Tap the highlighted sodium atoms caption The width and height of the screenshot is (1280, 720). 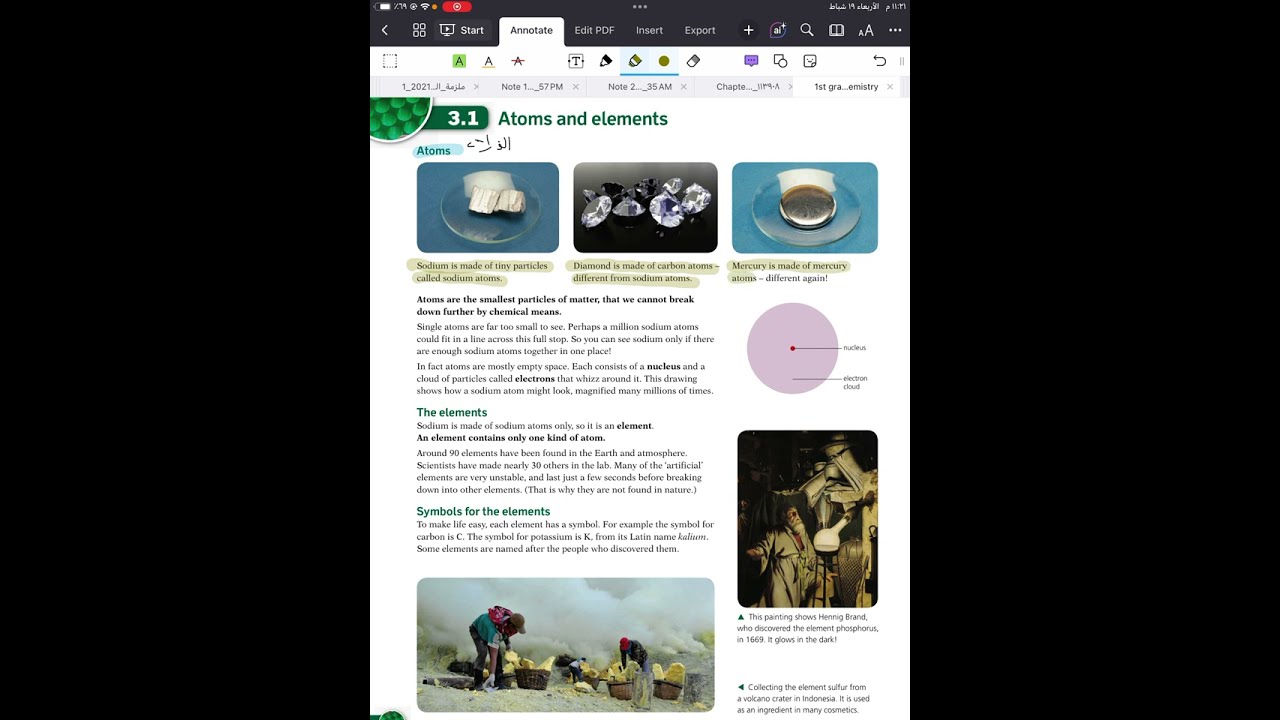pyautogui.click(x=482, y=272)
